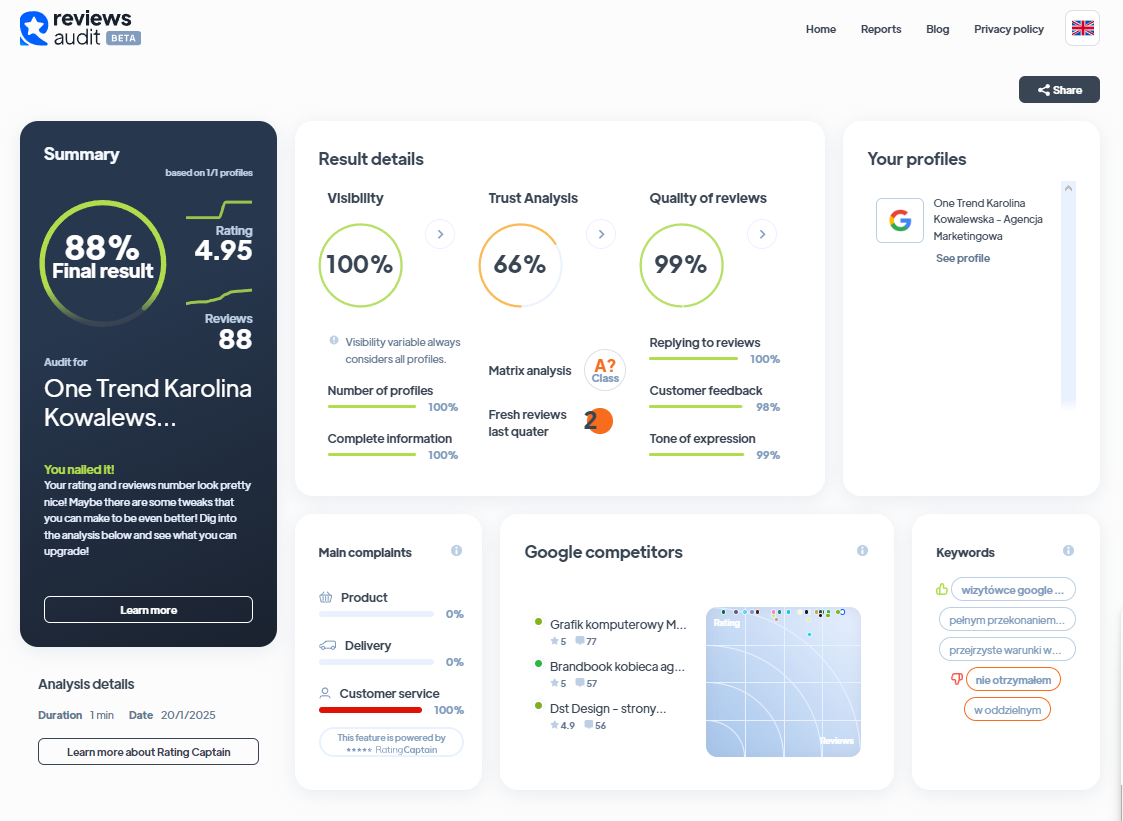Expand the Visibility details arrow

[x=440, y=234]
